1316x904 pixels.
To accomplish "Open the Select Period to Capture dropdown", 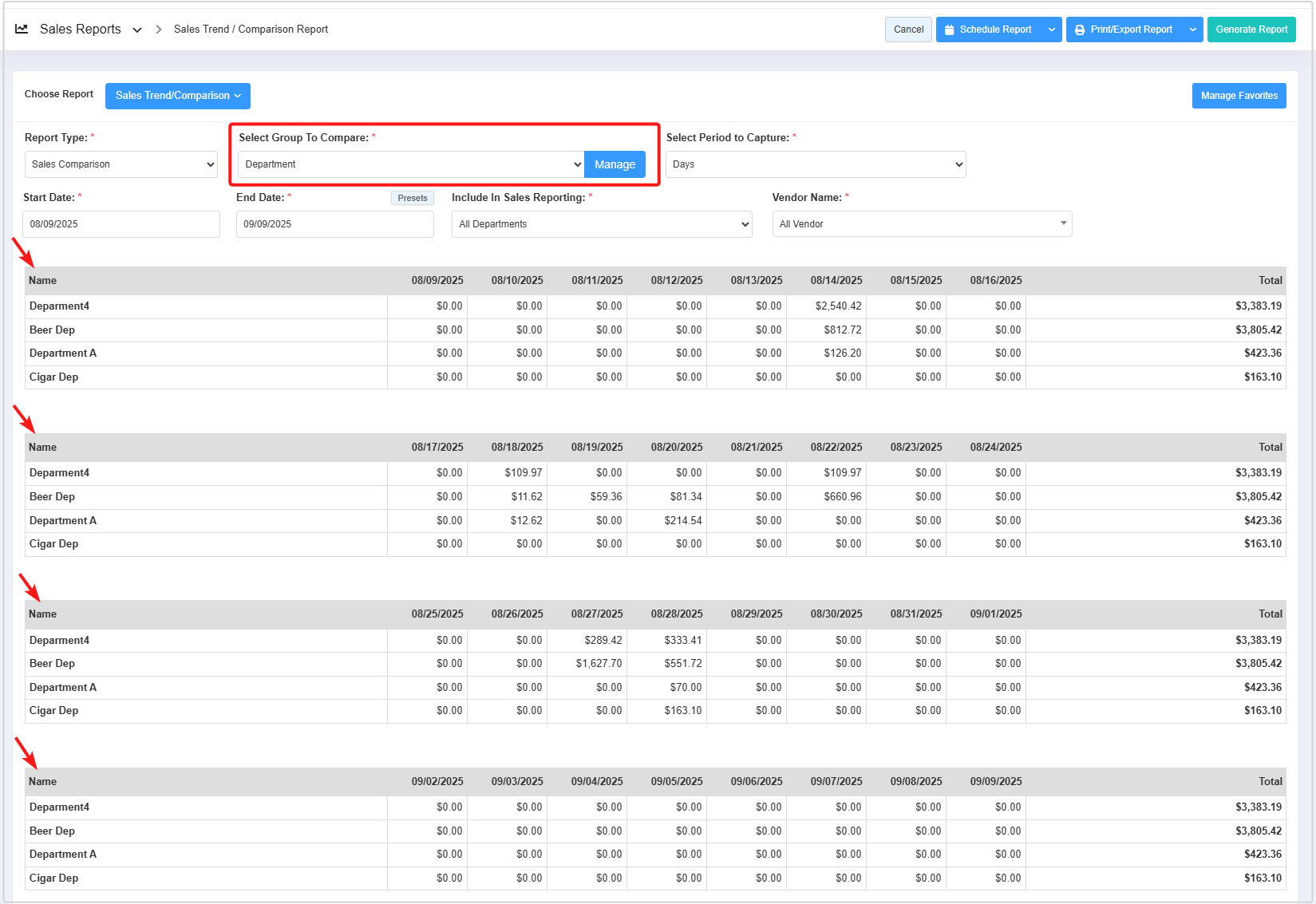I will (x=816, y=164).
